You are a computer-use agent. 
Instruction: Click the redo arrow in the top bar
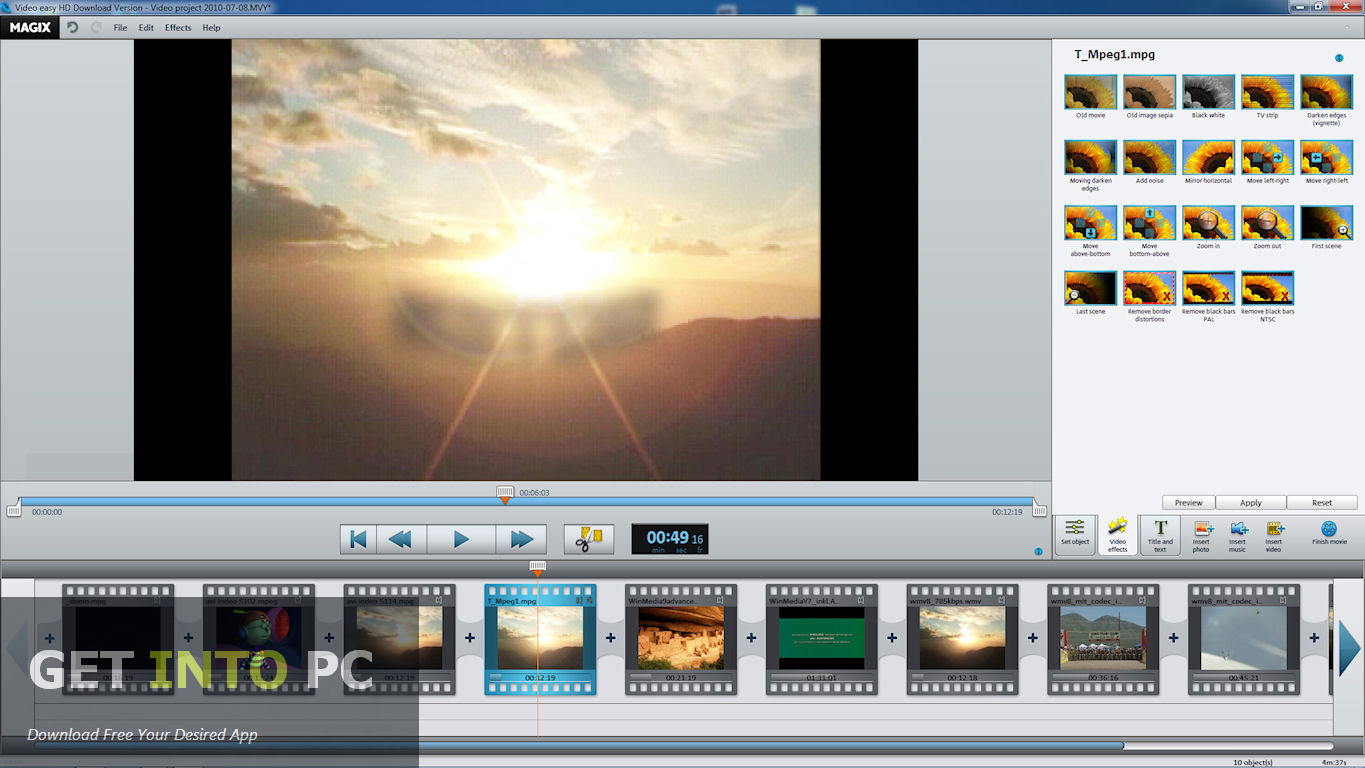click(x=96, y=28)
